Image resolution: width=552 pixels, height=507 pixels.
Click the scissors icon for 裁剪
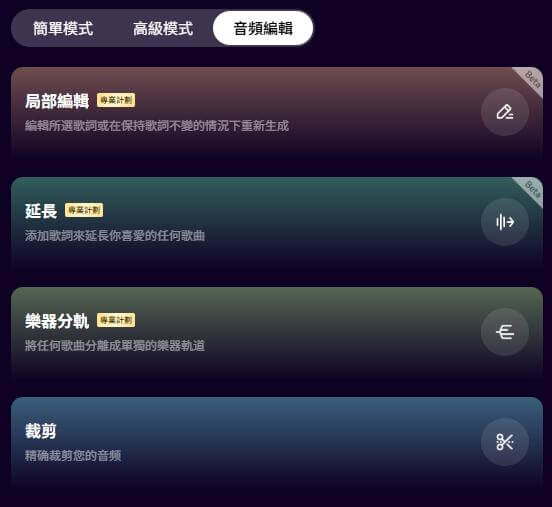point(504,442)
